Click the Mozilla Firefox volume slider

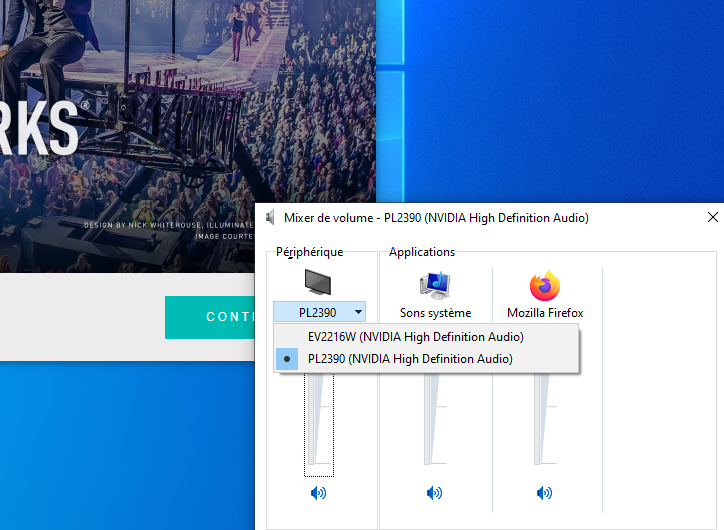pos(544,419)
